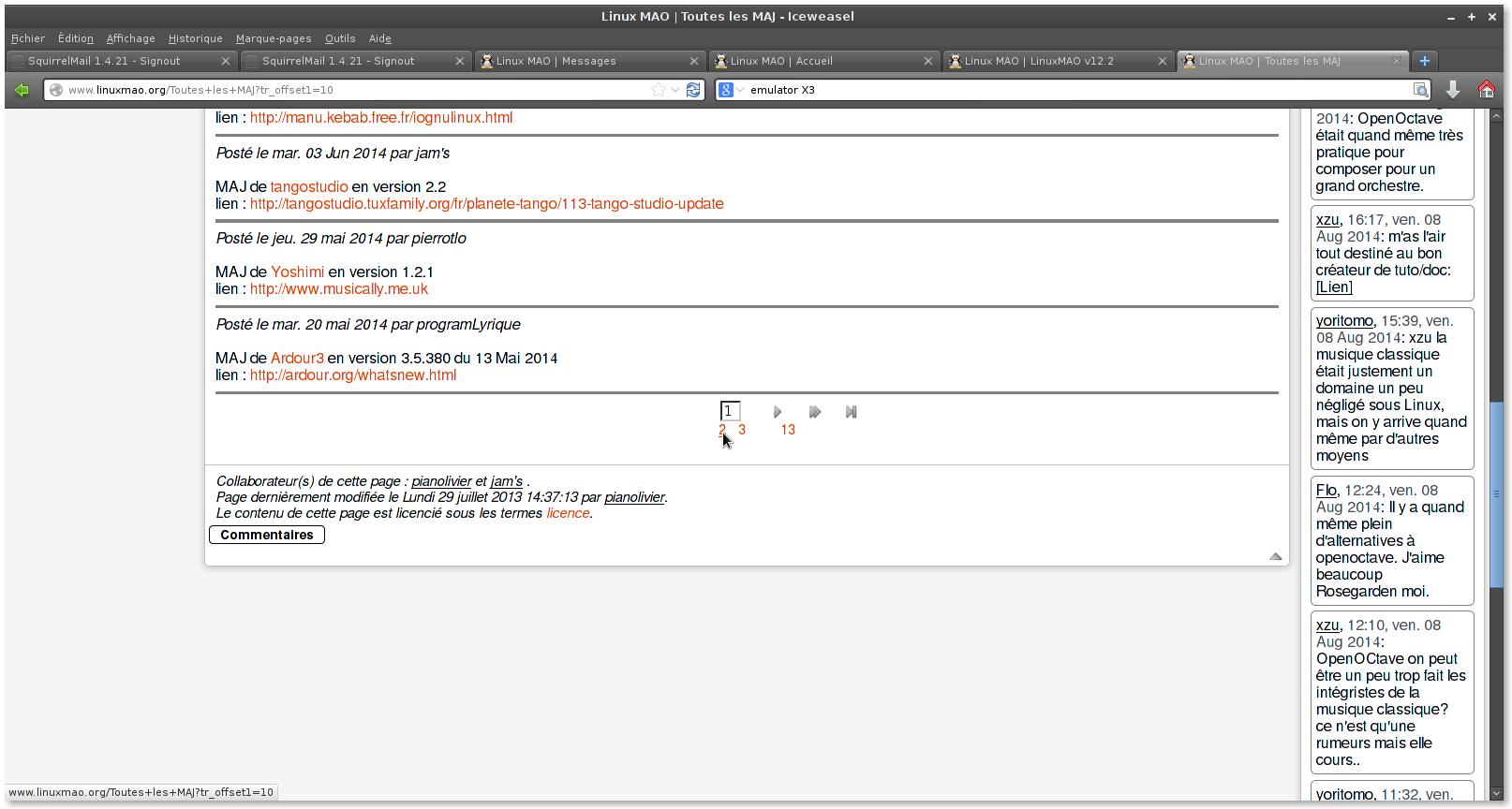
Task: Click the text "Posté le mar. 20 mai 2014 par programLyrique"
Action: click(368, 325)
